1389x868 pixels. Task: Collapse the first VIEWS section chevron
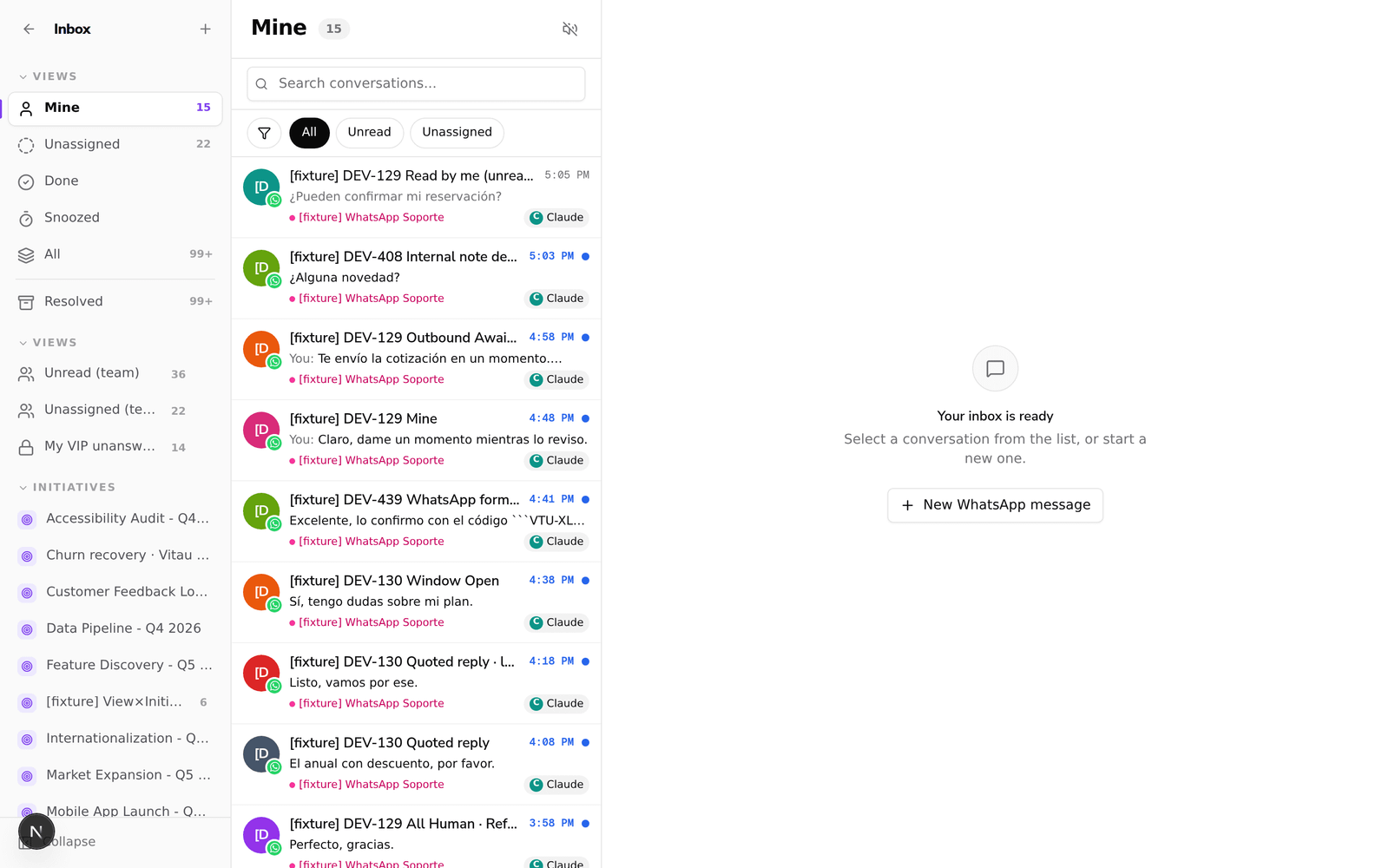pos(23,76)
